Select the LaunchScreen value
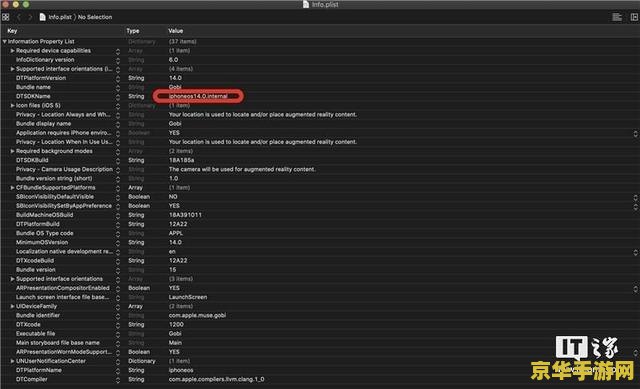The width and height of the screenshot is (640, 389). (x=188, y=297)
